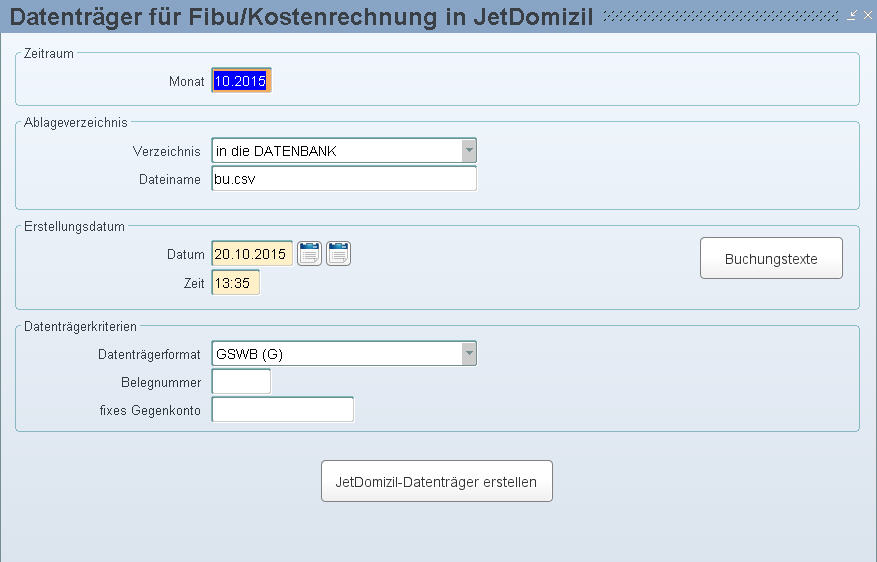Screen dimensions: 877x562
Task: Open the 'GSWB (G)' format combo box
Action: coord(344,353)
